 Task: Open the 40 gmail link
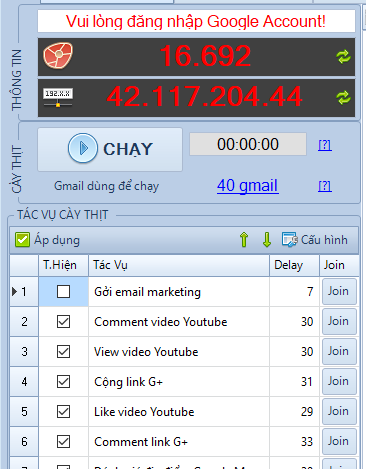[x=248, y=186]
